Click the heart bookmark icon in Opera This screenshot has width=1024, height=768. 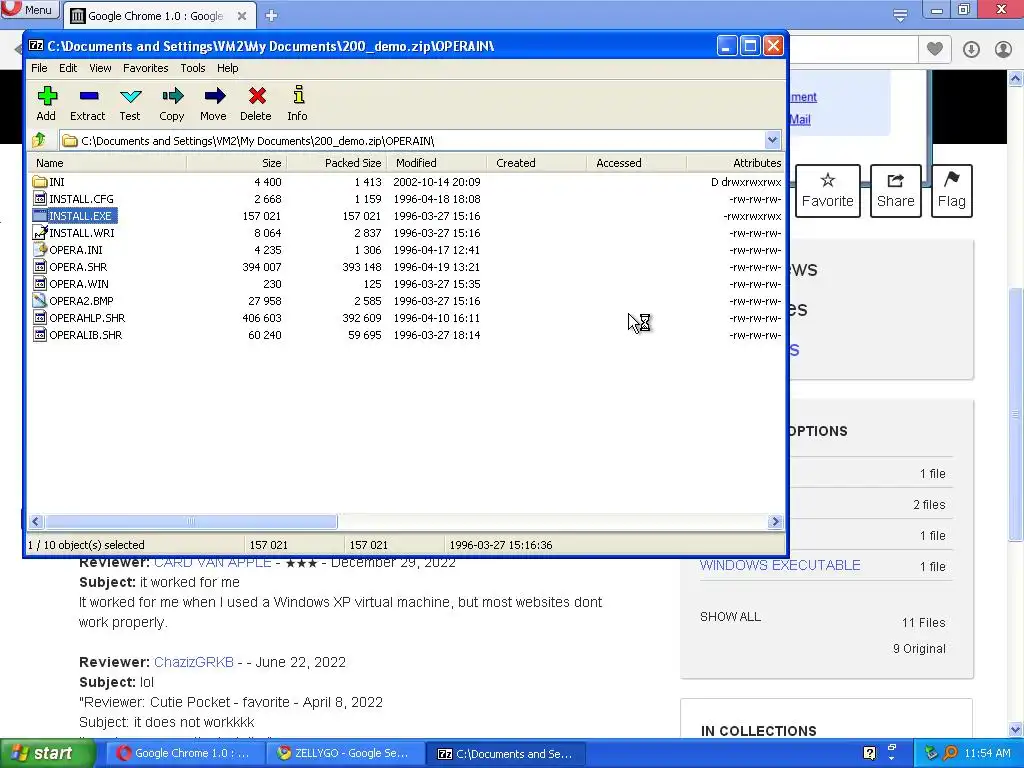pyautogui.click(x=935, y=49)
